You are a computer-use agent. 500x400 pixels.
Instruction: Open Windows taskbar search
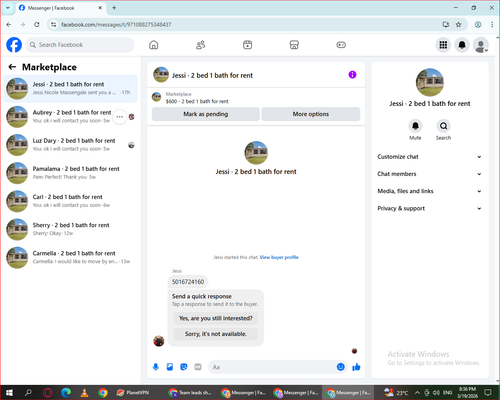coord(29,393)
